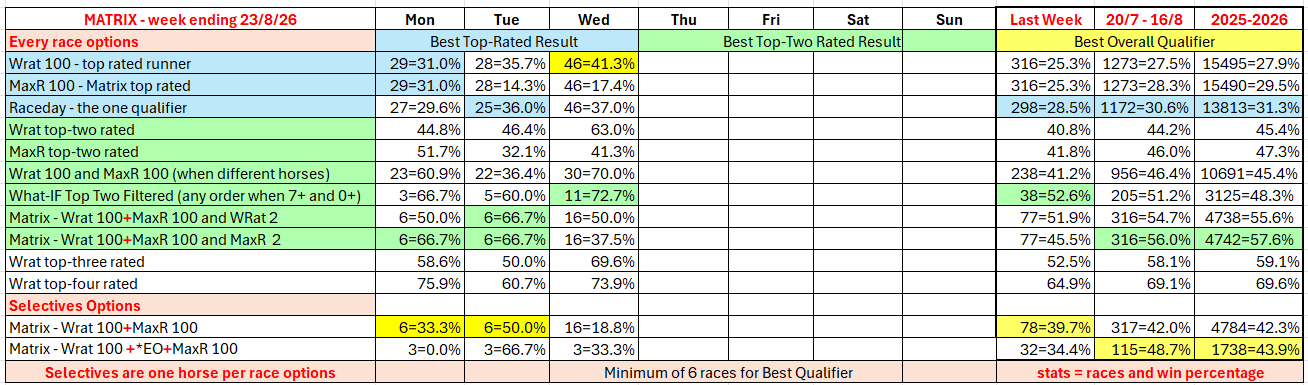Viewport: 1308px width, 385px height.
Task: Click the stats = races and win percentage note
Action: (1150, 372)
